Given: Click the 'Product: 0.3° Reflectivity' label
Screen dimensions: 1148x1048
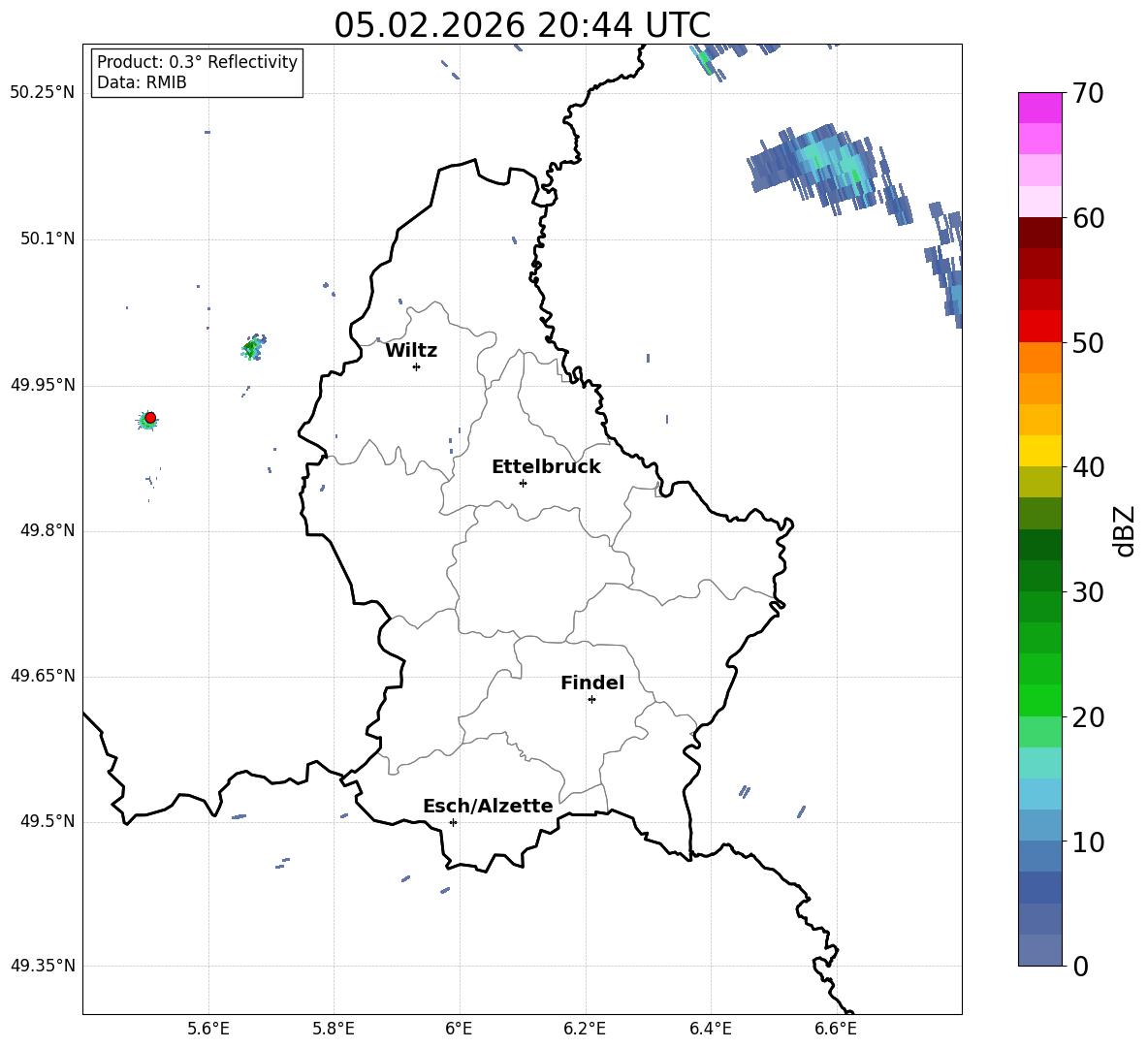Looking at the screenshot, I should [197, 61].
